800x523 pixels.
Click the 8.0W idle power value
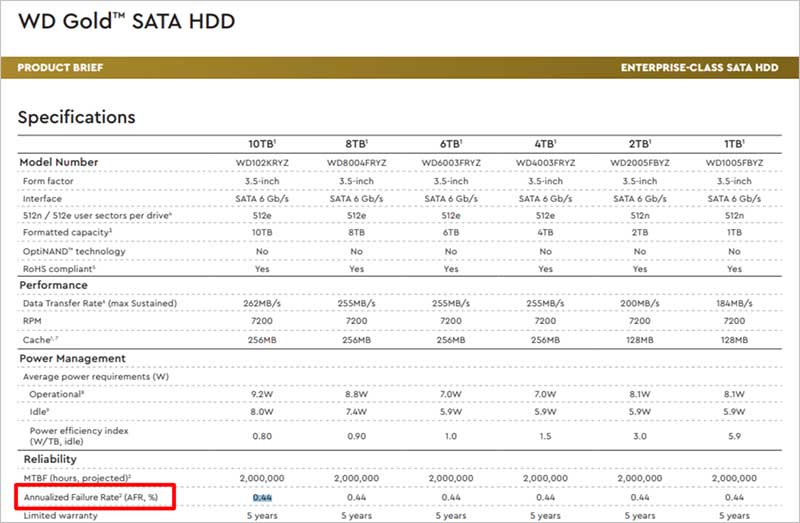pos(262,412)
